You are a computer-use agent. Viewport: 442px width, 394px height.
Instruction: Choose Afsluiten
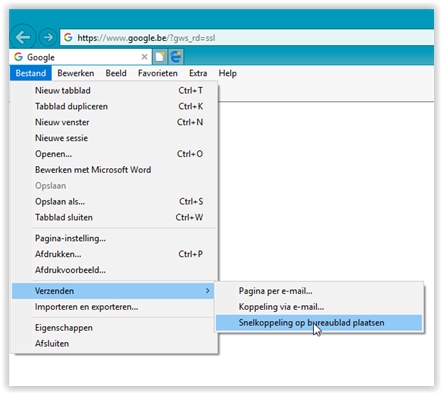(x=115, y=343)
